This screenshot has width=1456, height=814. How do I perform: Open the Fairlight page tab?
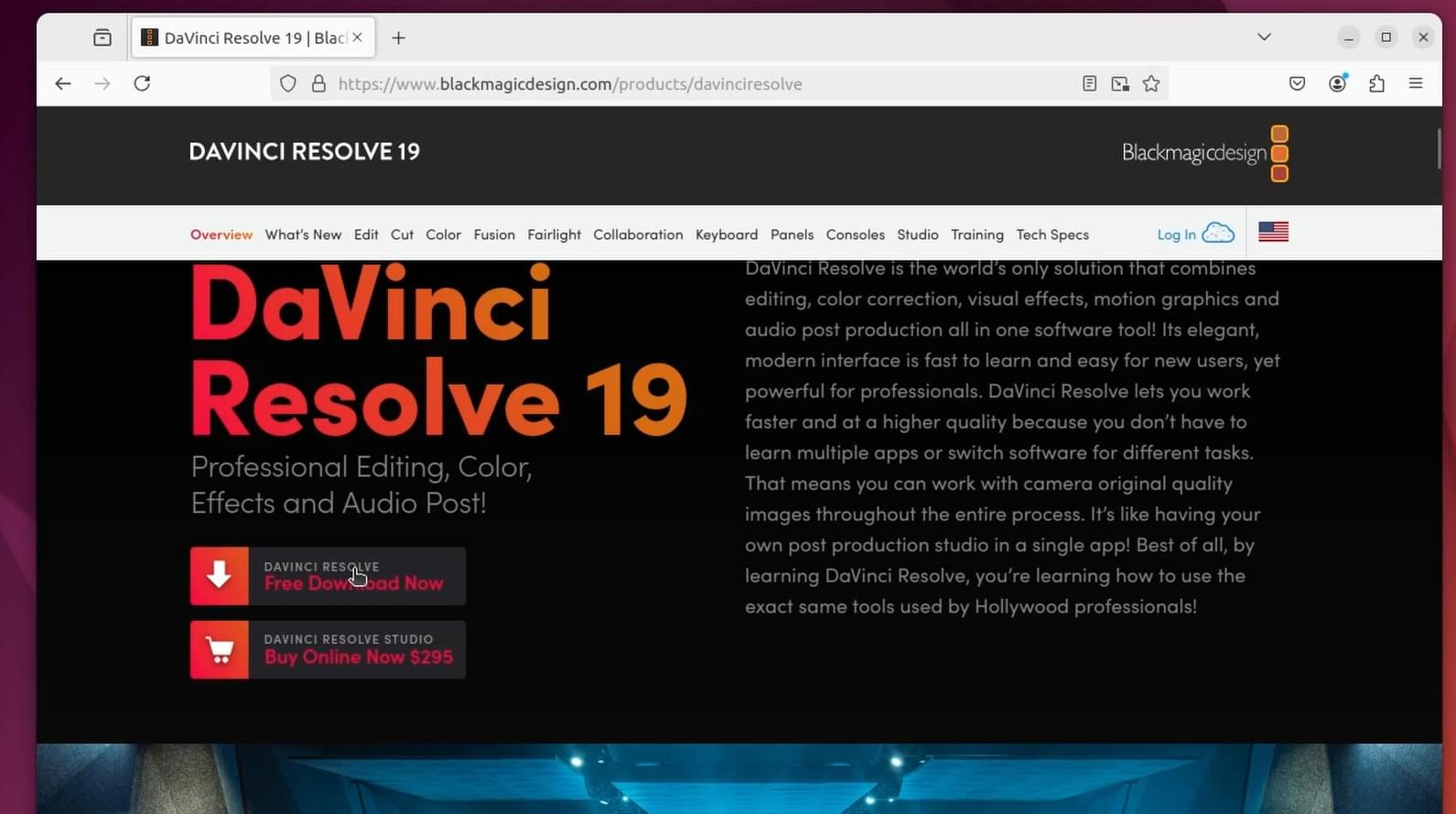pos(554,234)
